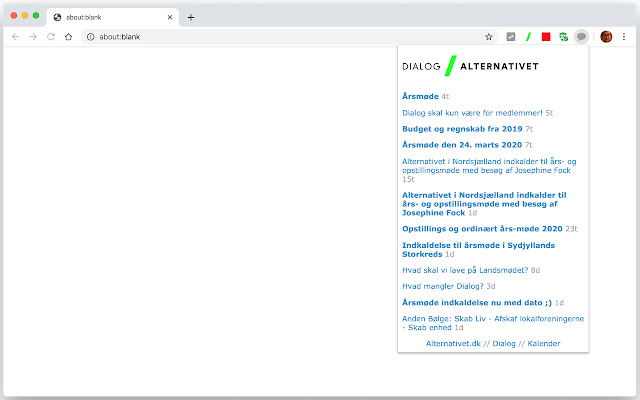This screenshot has height=400, width=640.
Task: Open the gray chart extension icon
Action: (511, 37)
